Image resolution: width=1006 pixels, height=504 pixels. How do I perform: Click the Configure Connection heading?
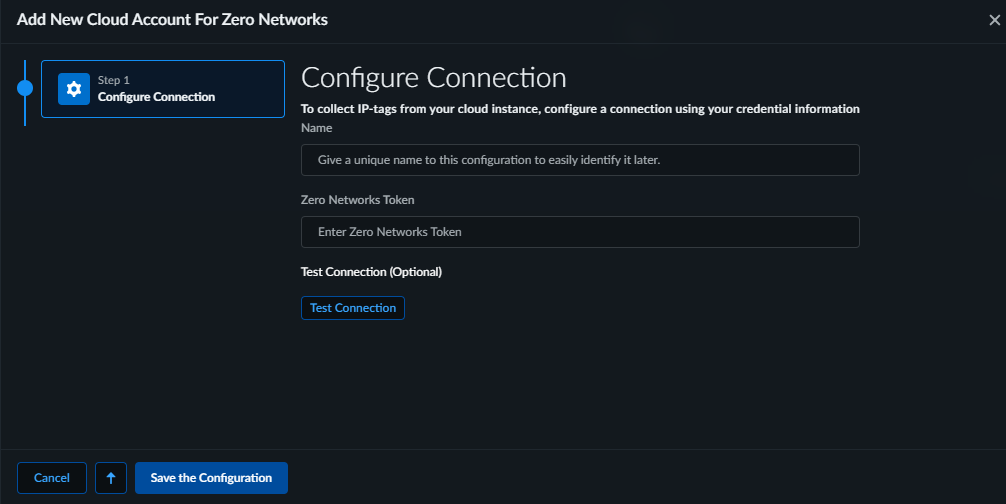433,78
